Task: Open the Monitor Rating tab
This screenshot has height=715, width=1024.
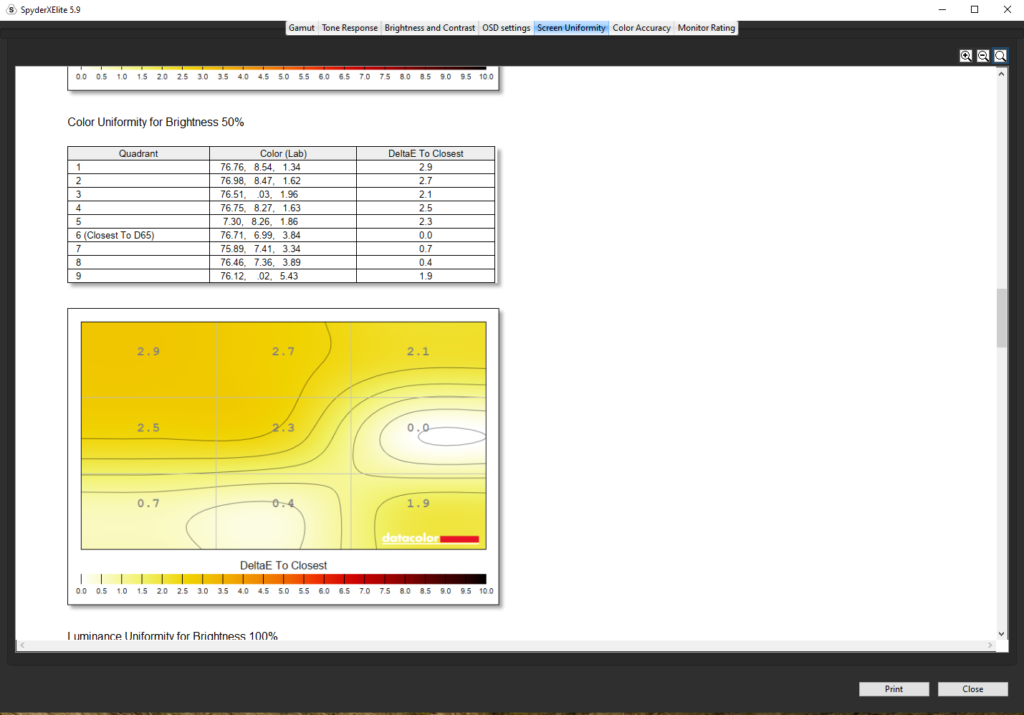Action: pyautogui.click(x=706, y=28)
